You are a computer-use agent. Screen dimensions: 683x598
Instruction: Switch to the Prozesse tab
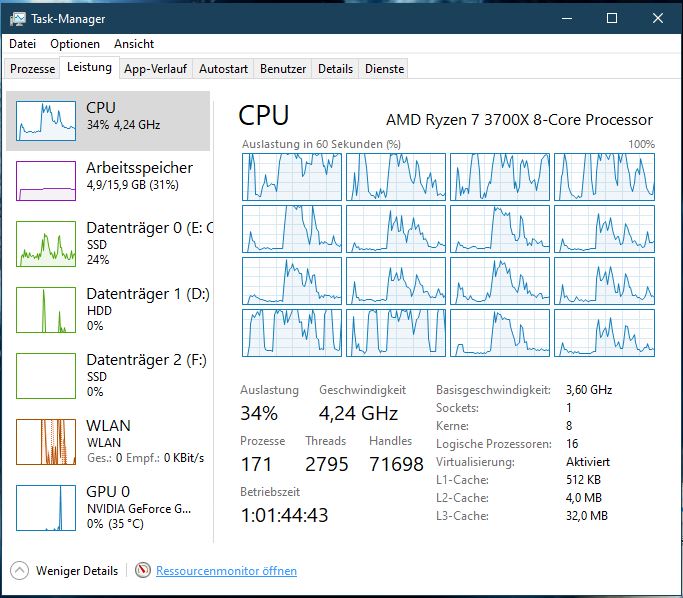(x=33, y=69)
